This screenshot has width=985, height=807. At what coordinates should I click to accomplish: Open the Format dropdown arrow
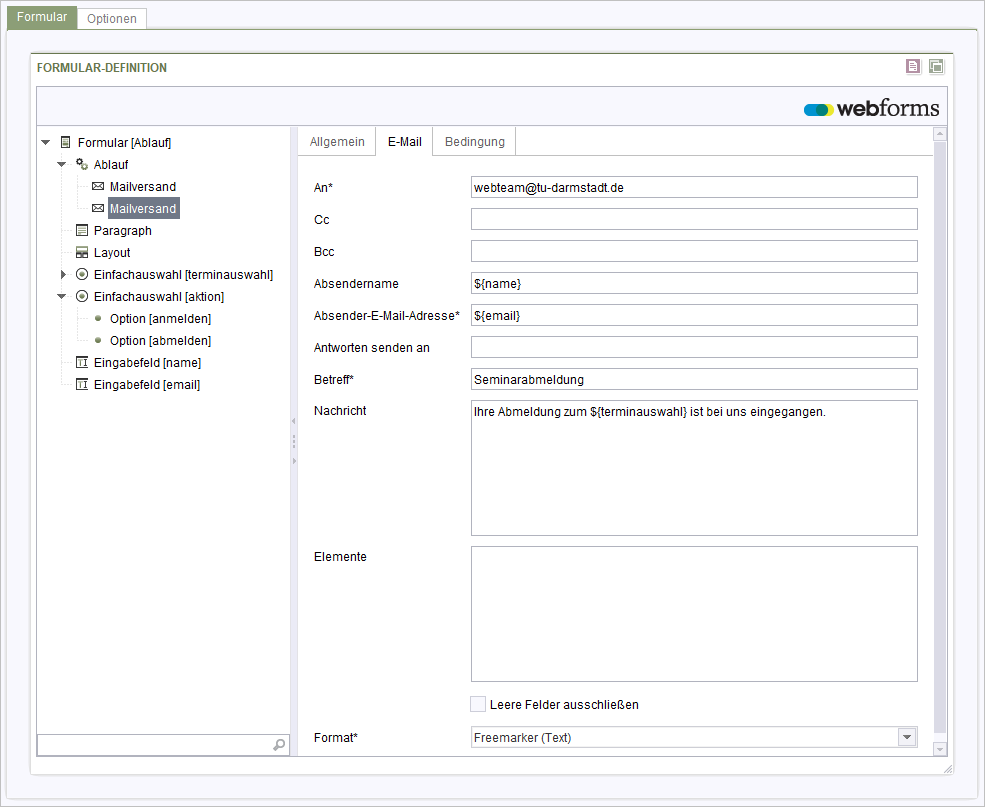click(x=907, y=737)
